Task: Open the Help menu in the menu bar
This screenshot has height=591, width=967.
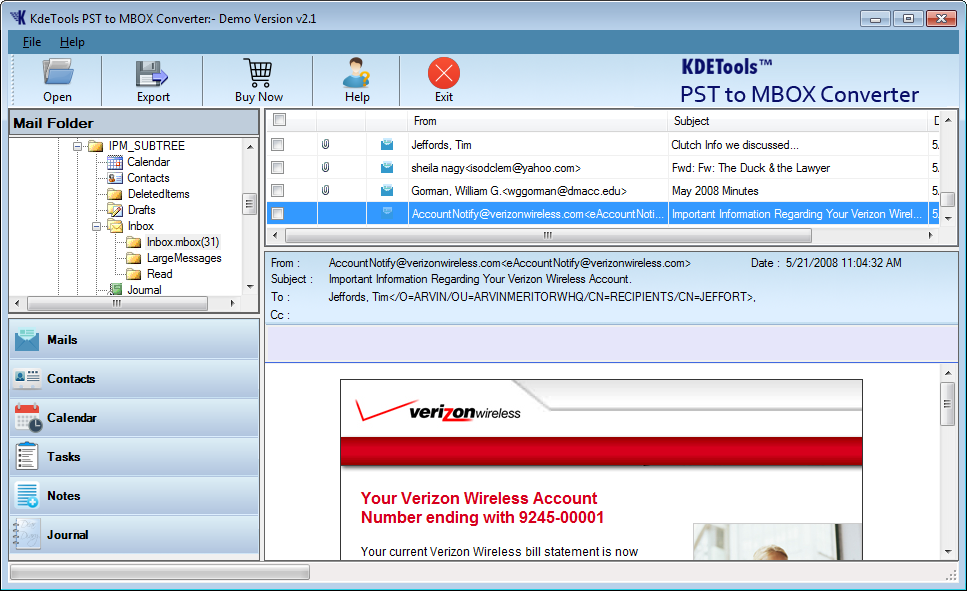Action: 72,42
